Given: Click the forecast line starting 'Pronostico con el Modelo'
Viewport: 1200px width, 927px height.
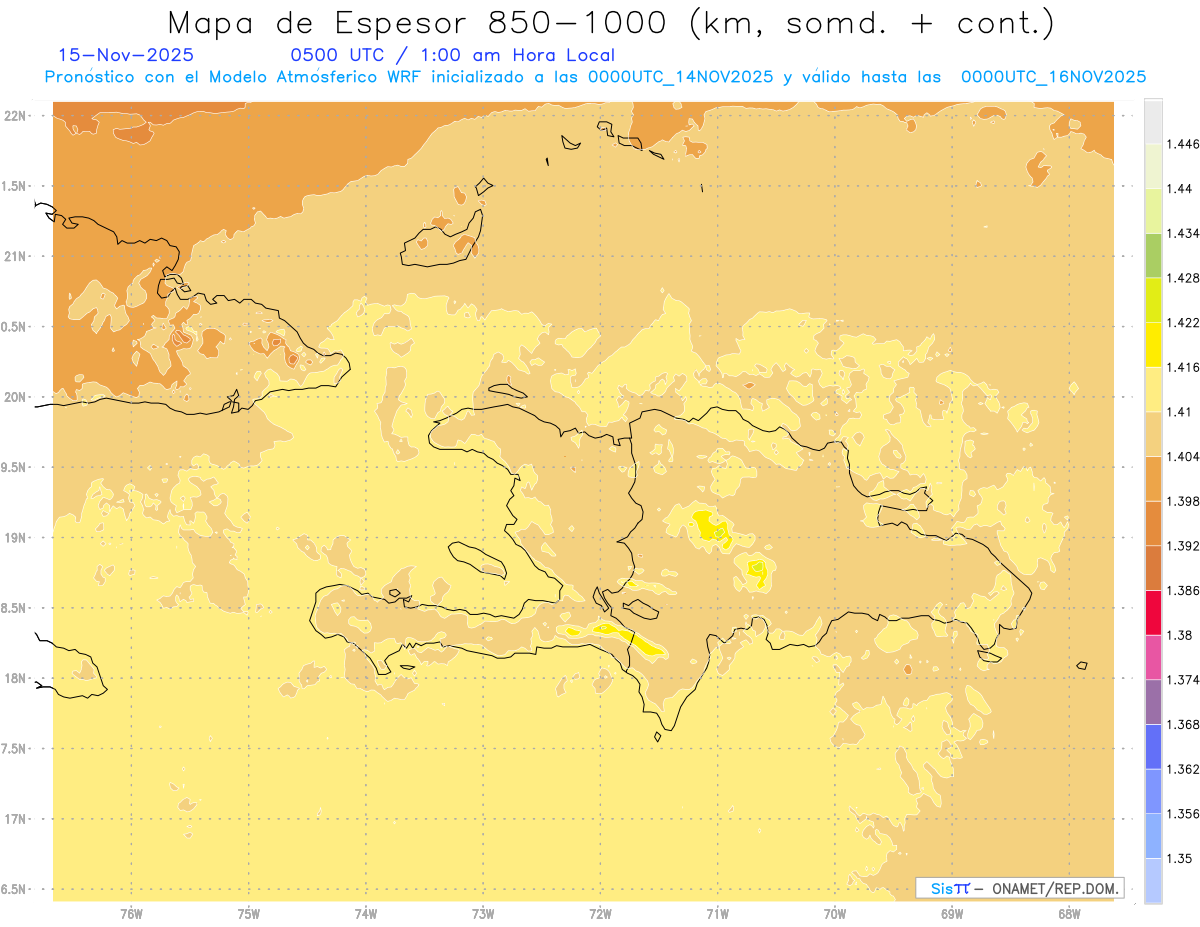Looking at the screenshot, I should (595, 77).
